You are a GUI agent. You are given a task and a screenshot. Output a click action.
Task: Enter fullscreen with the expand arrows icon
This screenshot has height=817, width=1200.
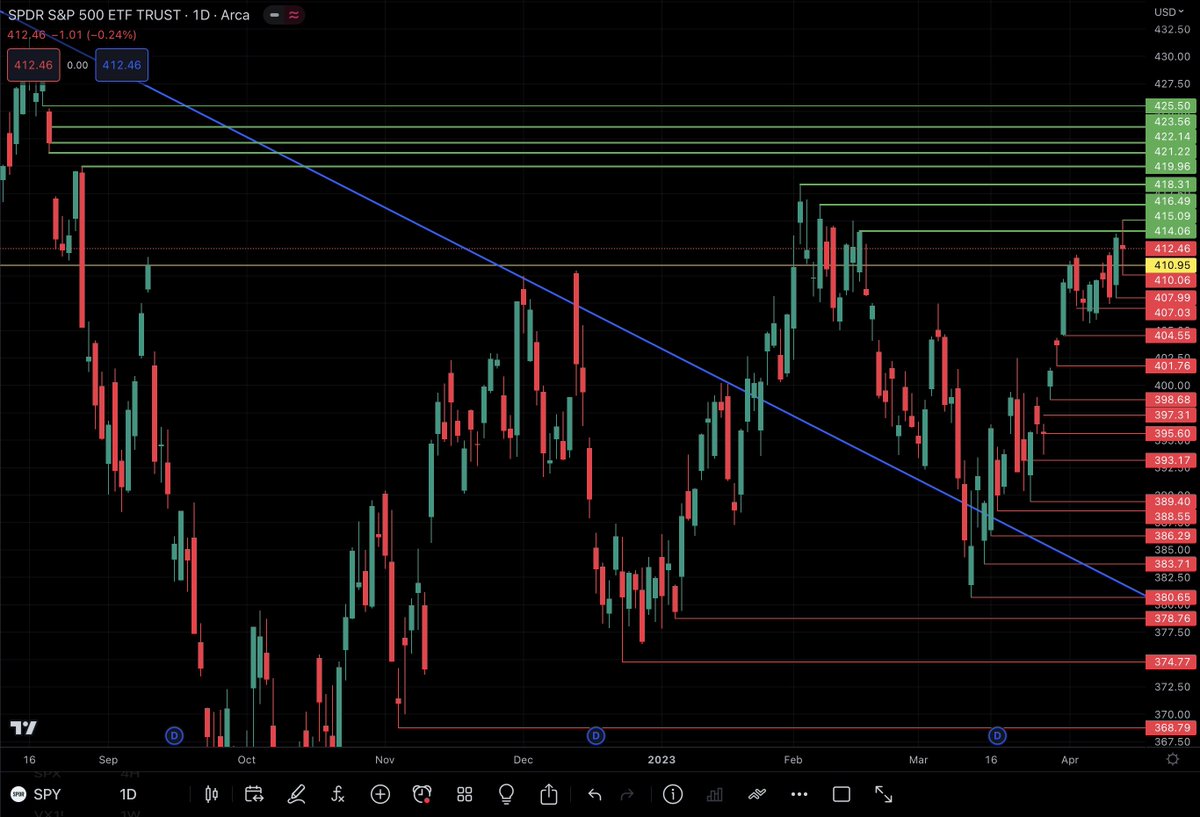[x=884, y=795]
